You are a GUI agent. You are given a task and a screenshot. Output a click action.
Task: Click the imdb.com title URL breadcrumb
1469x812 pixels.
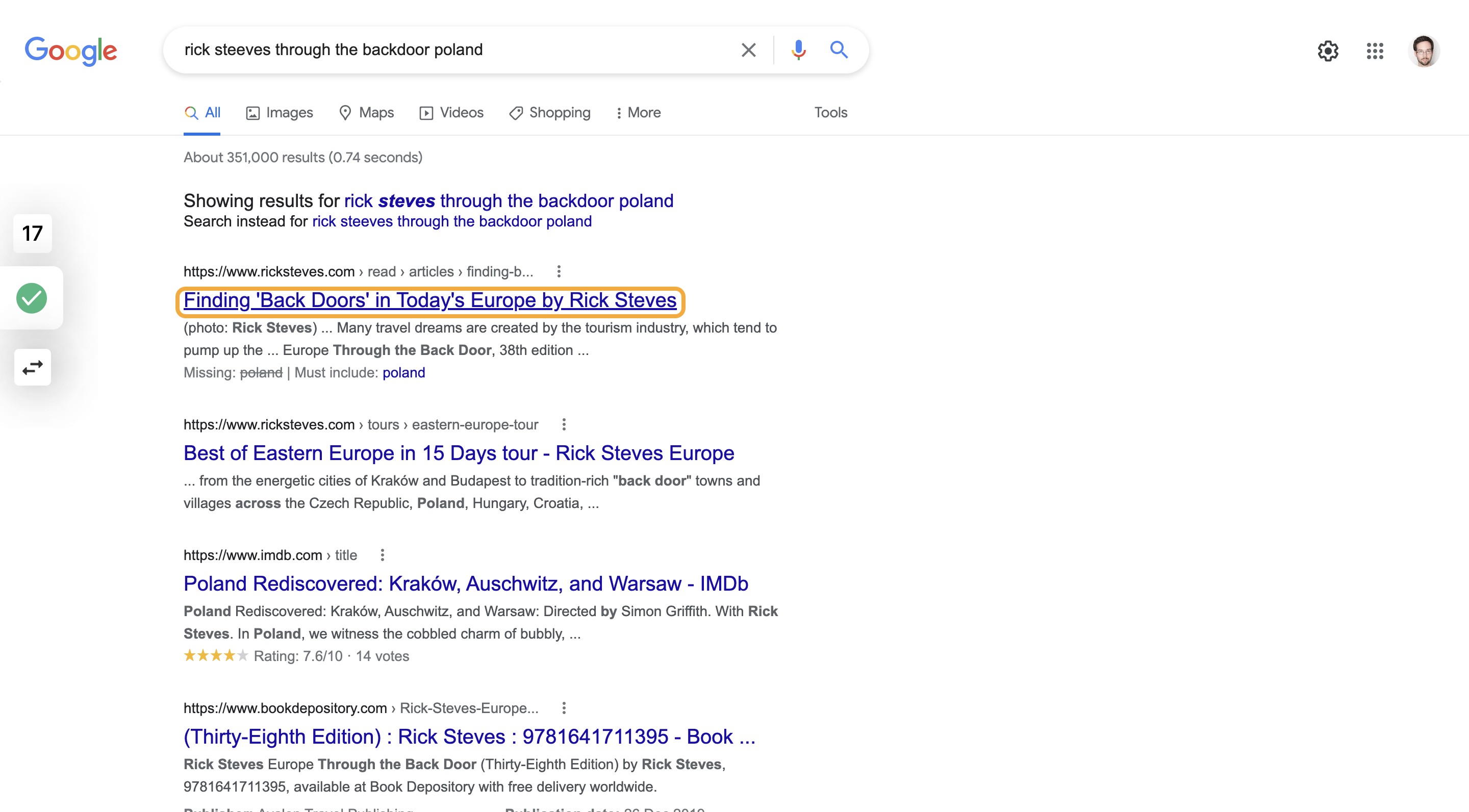270,555
